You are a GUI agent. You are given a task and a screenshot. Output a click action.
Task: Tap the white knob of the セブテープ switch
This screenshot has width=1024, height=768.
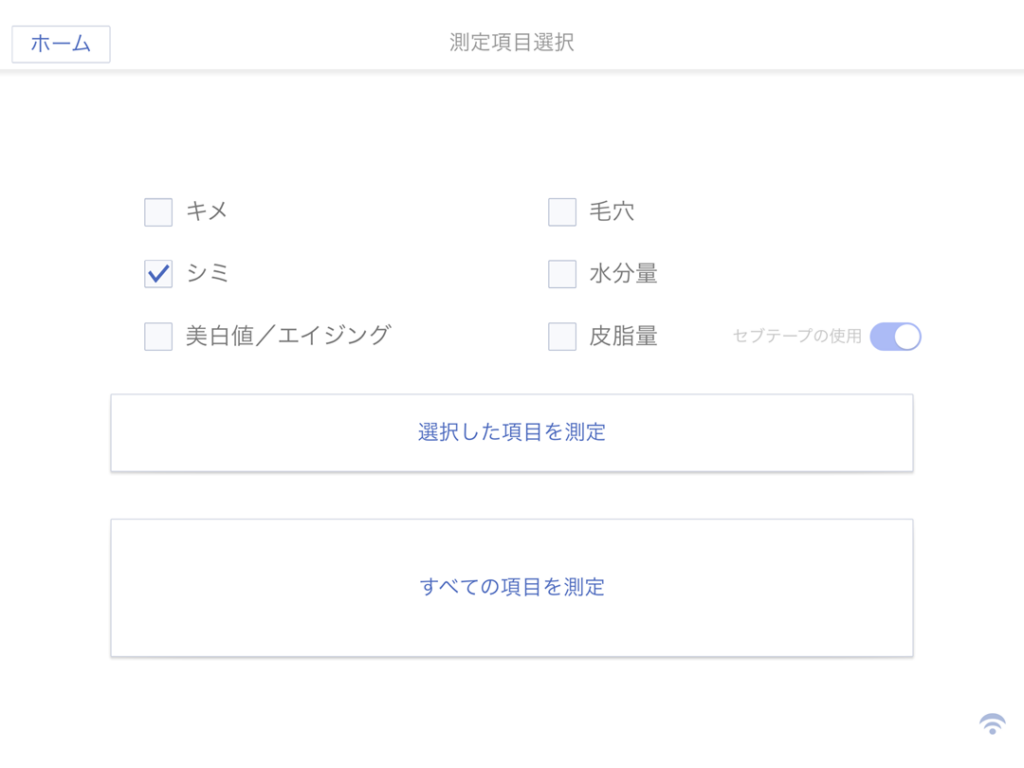tap(906, 337)
